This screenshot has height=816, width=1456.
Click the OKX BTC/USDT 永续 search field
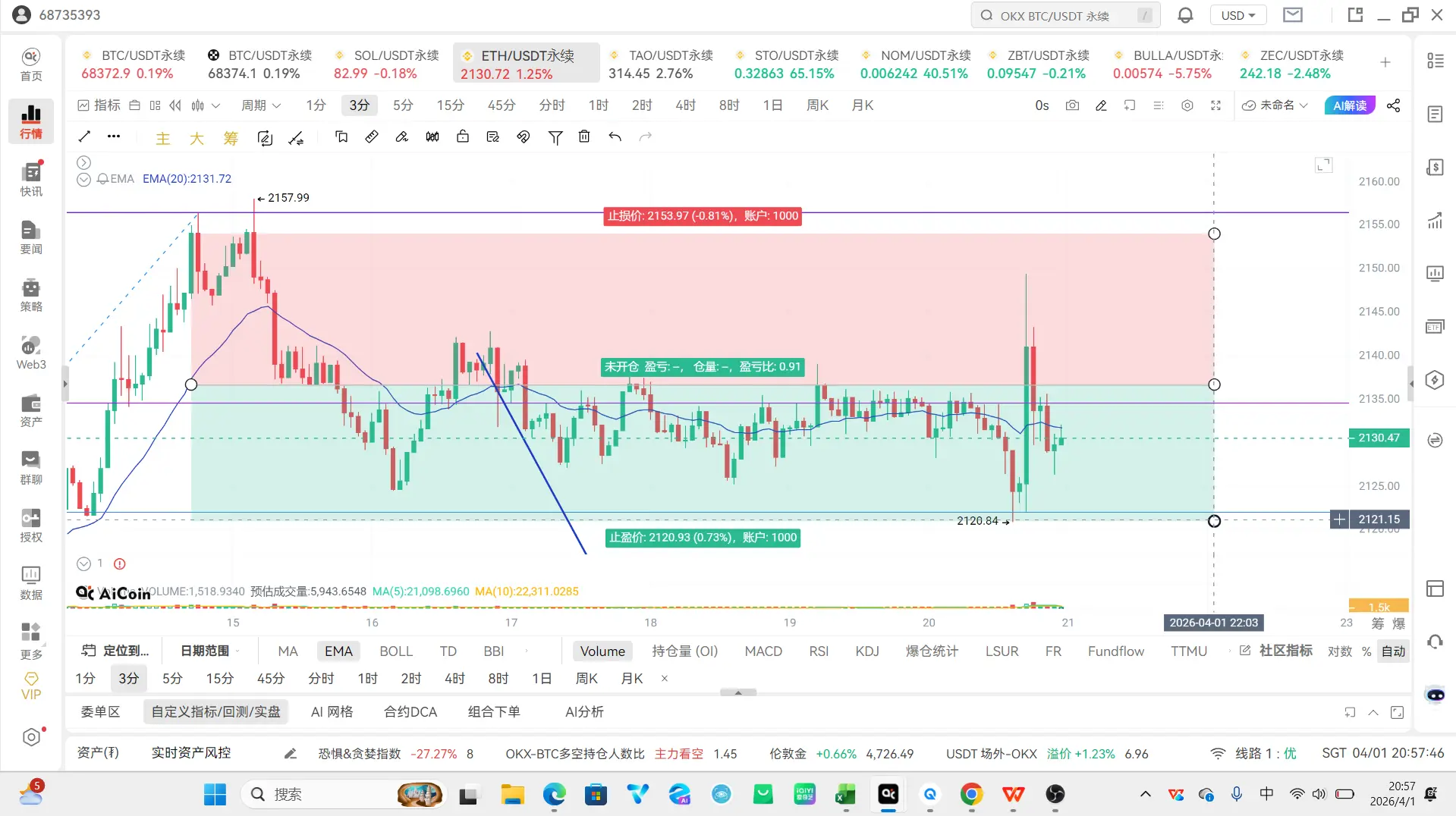coord(1065,15)
